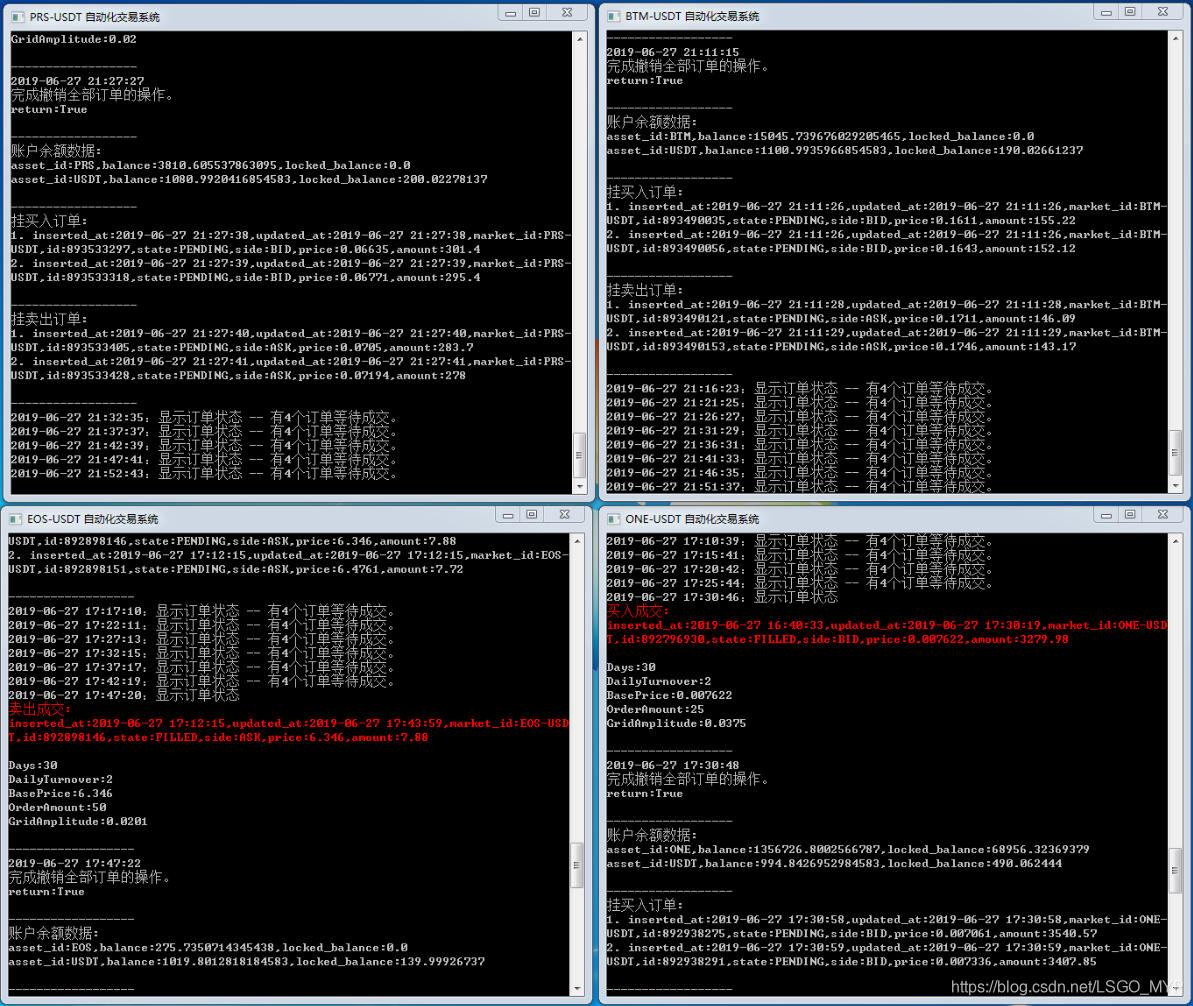Click scrollbar thumb in PRS-USDT window

pos(579,454)
